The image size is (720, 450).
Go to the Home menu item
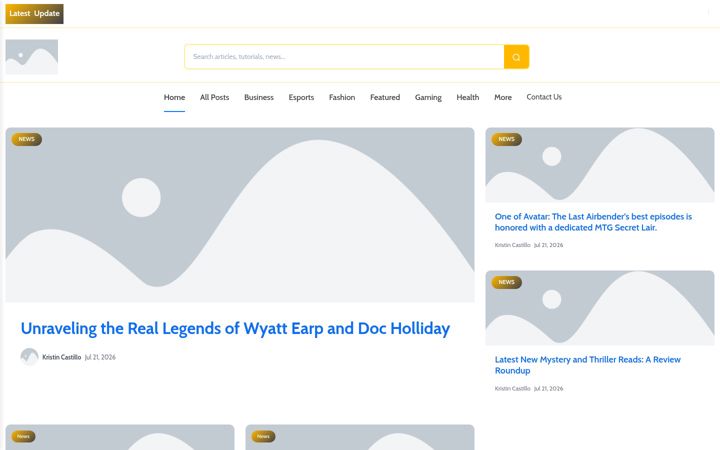click(174, 97)
